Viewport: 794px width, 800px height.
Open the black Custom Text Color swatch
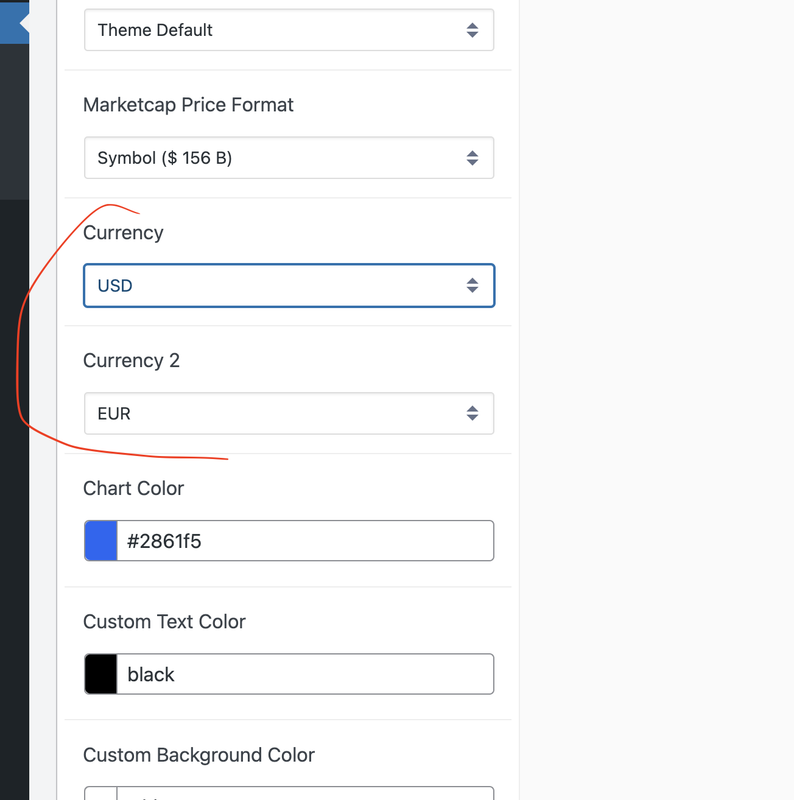tap(101, 674)
